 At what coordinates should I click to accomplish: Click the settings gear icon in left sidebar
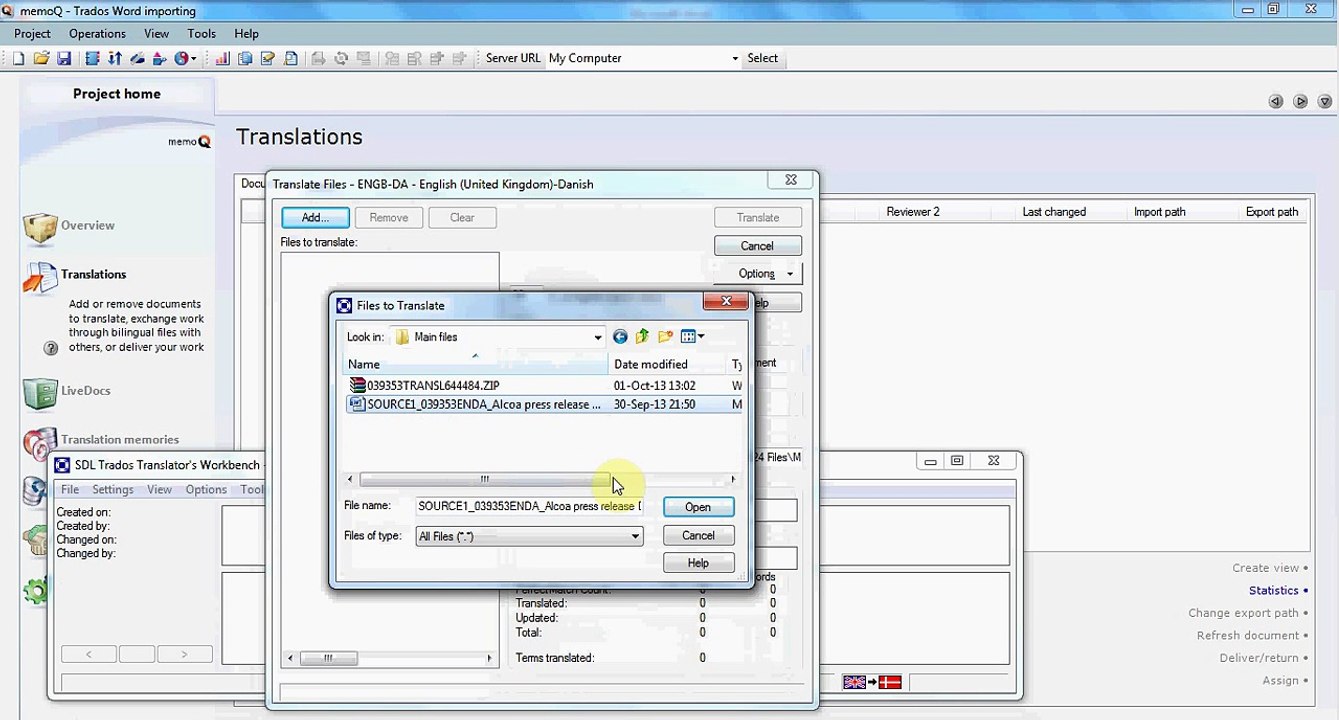(x=36, y=591)
